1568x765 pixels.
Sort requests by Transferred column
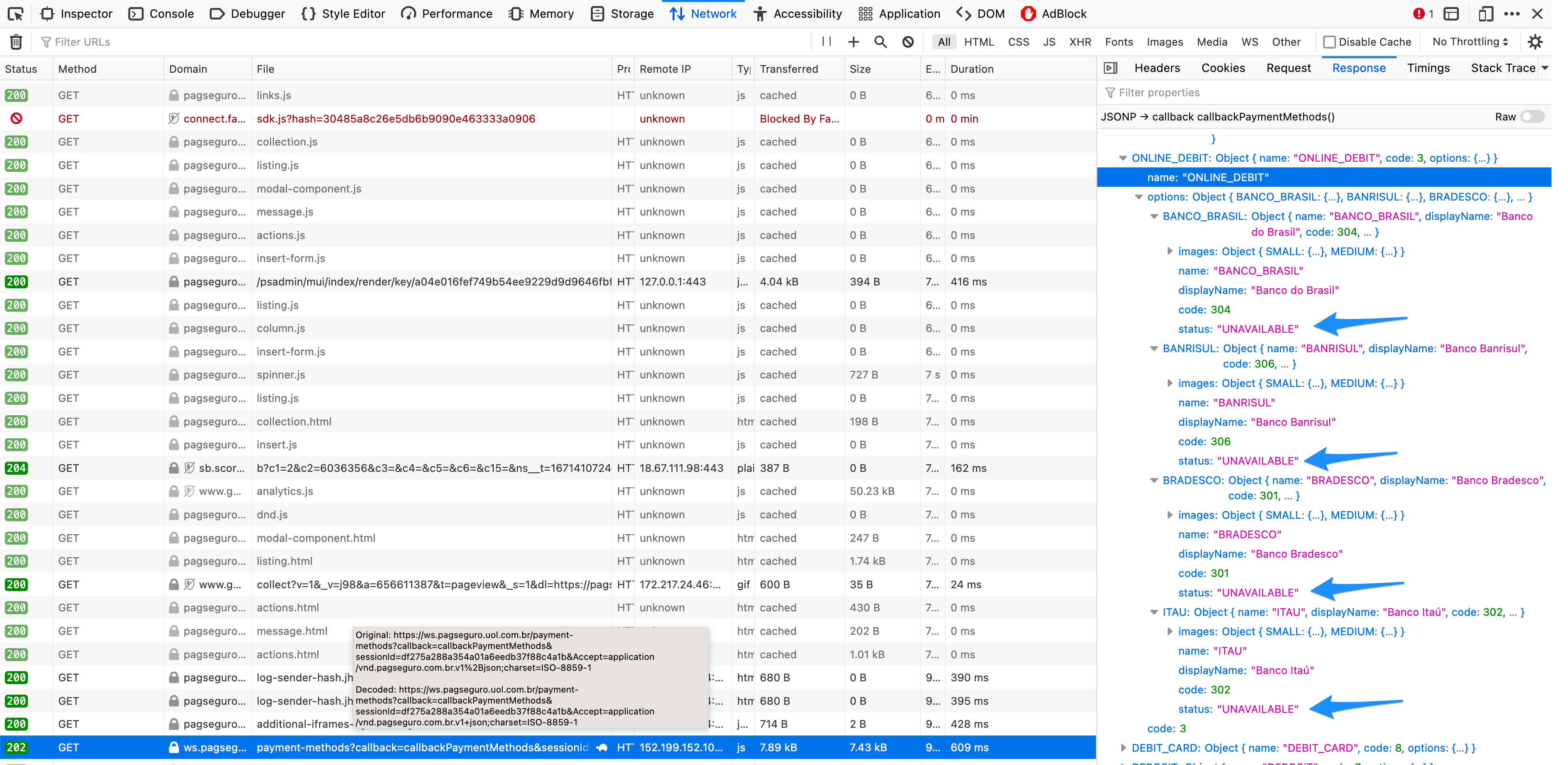[x=799, y=69]
